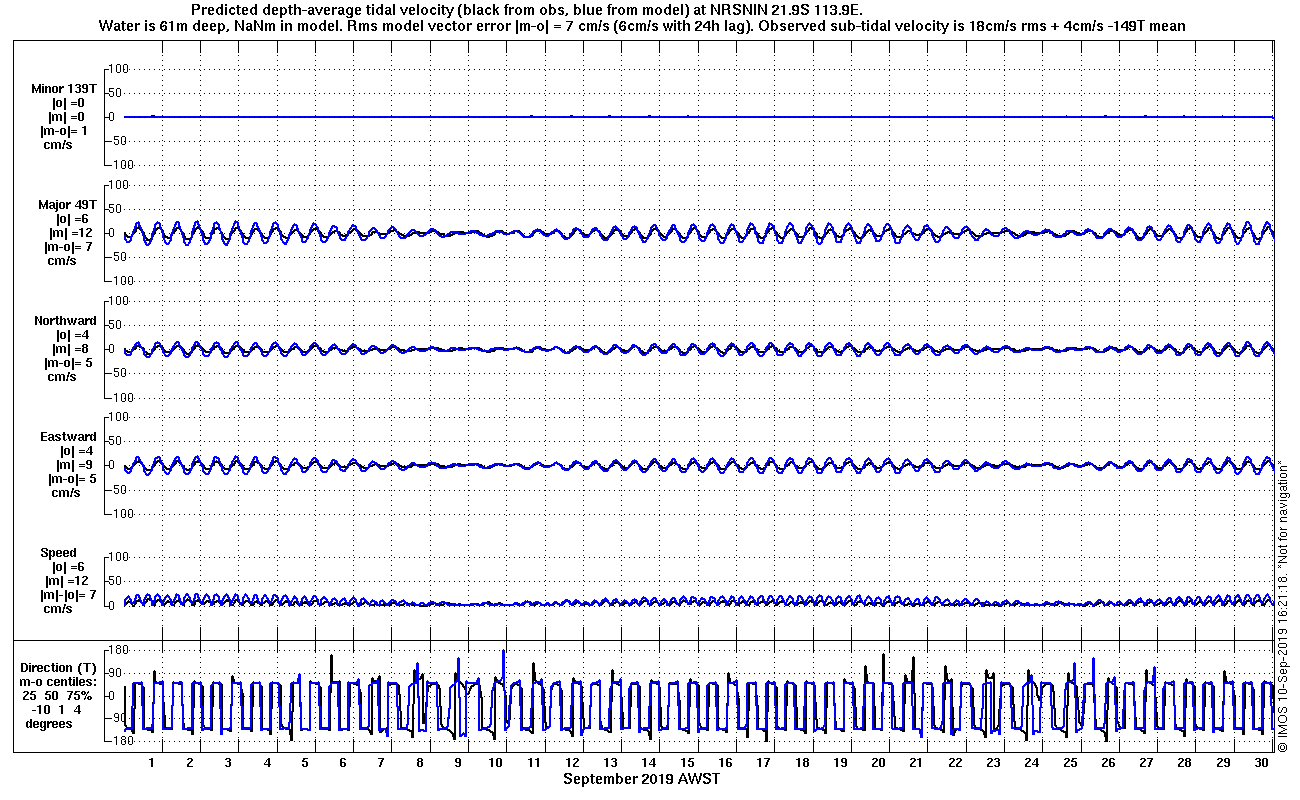Click day 25 on the date axis
The image size is (1300, 800).
(x=1069, y=762)
